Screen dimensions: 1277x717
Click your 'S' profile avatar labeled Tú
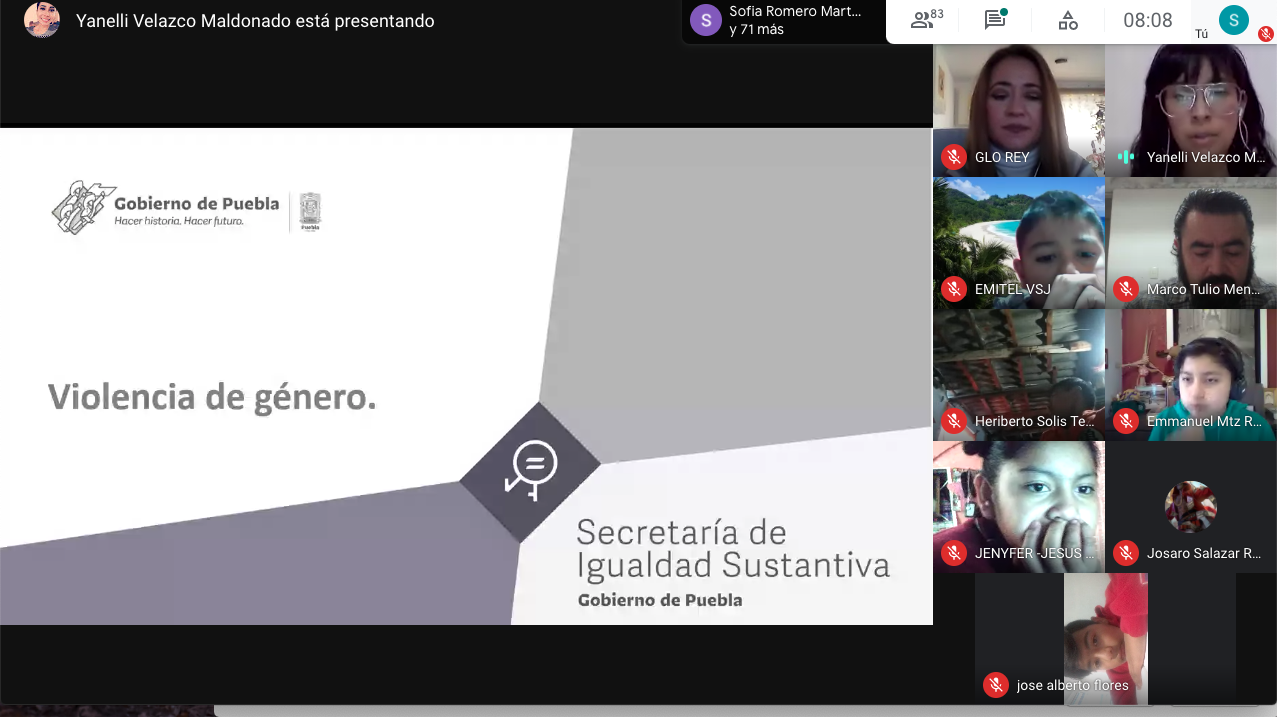click(1233, 19)
